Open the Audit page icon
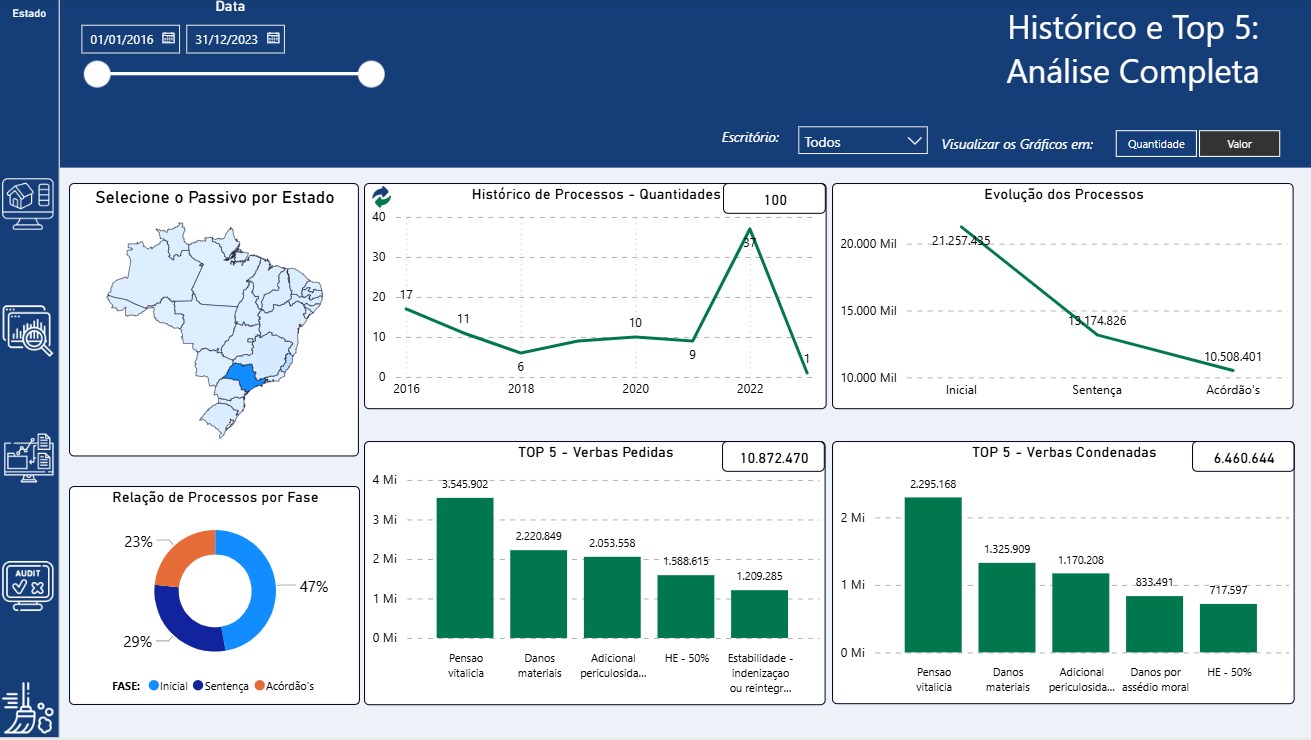The width and height of the screenshot is (1311, 740). click(29, 585)
